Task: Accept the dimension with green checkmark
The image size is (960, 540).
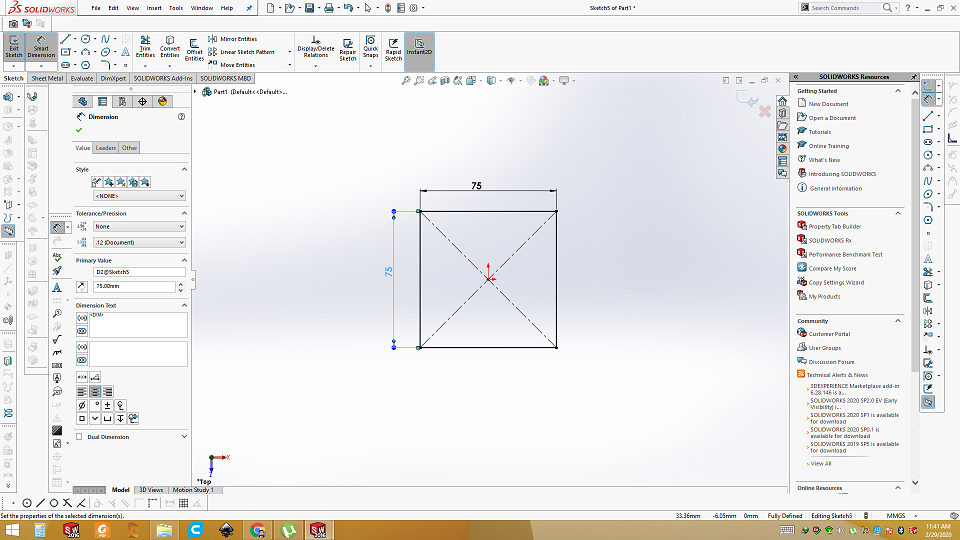Action: coord(79,130)
